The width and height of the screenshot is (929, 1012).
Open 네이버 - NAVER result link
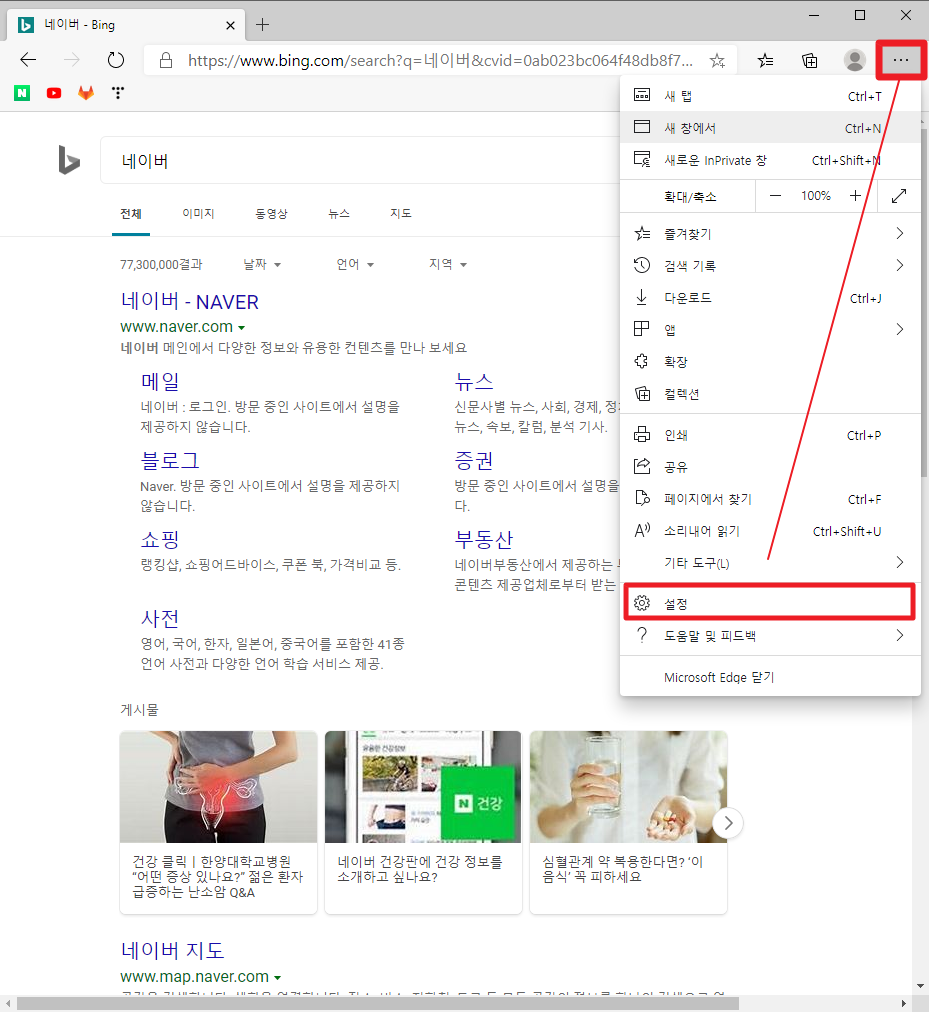(x=190, y=301)
